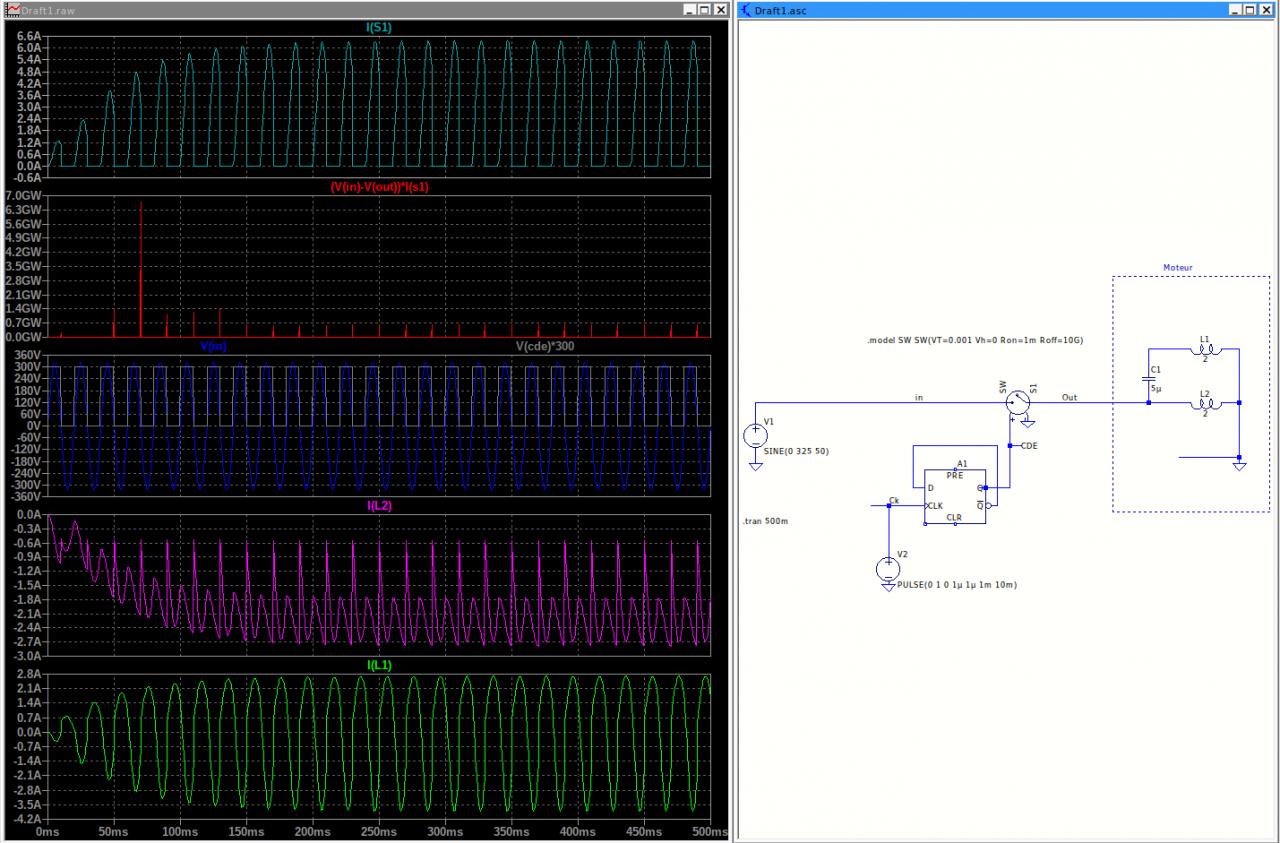Click the I(S1) trace label
Screen dimensions: 1280x843
(379, 28)
